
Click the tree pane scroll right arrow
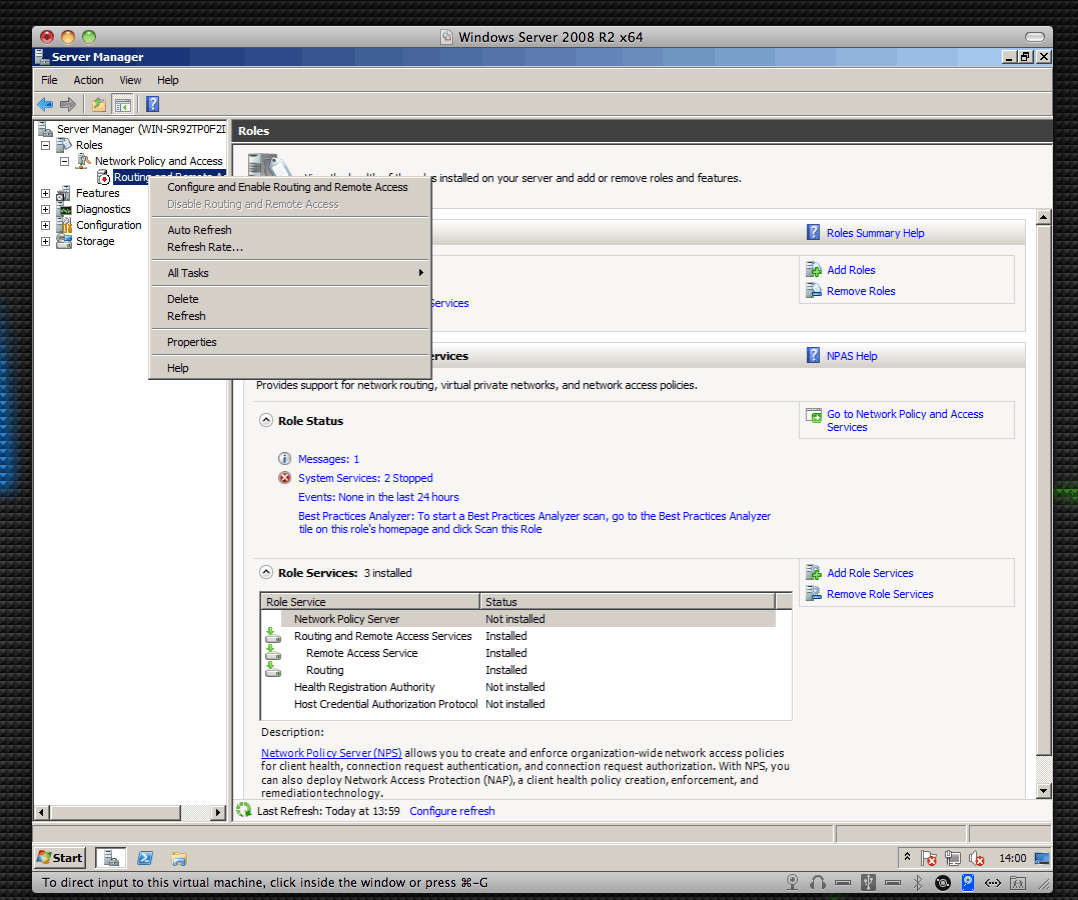coord(218,812)
